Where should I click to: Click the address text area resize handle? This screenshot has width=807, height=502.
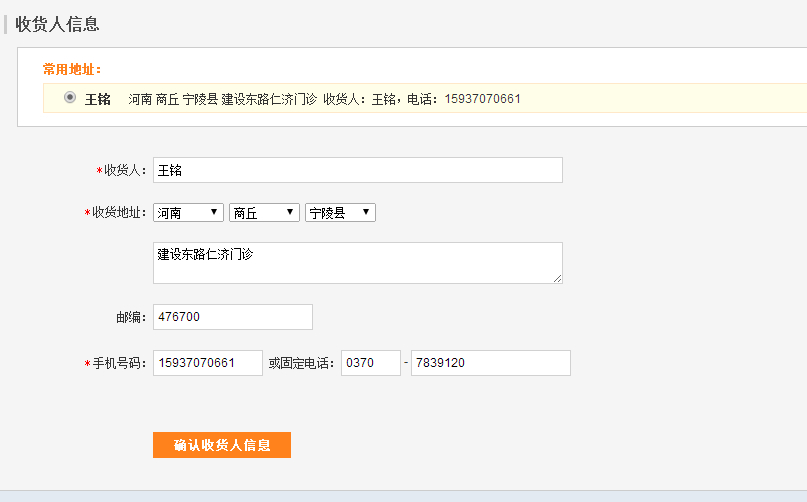click(x=557, y=278)
